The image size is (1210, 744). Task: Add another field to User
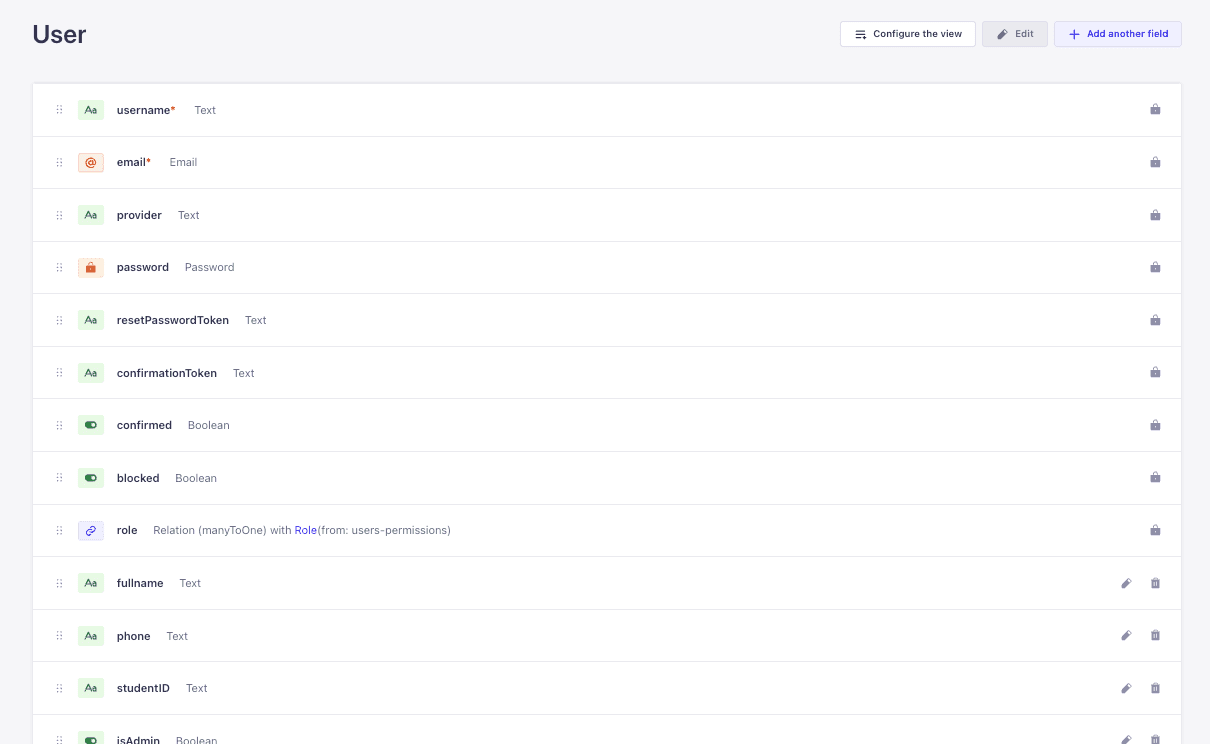pos(1117,34)
